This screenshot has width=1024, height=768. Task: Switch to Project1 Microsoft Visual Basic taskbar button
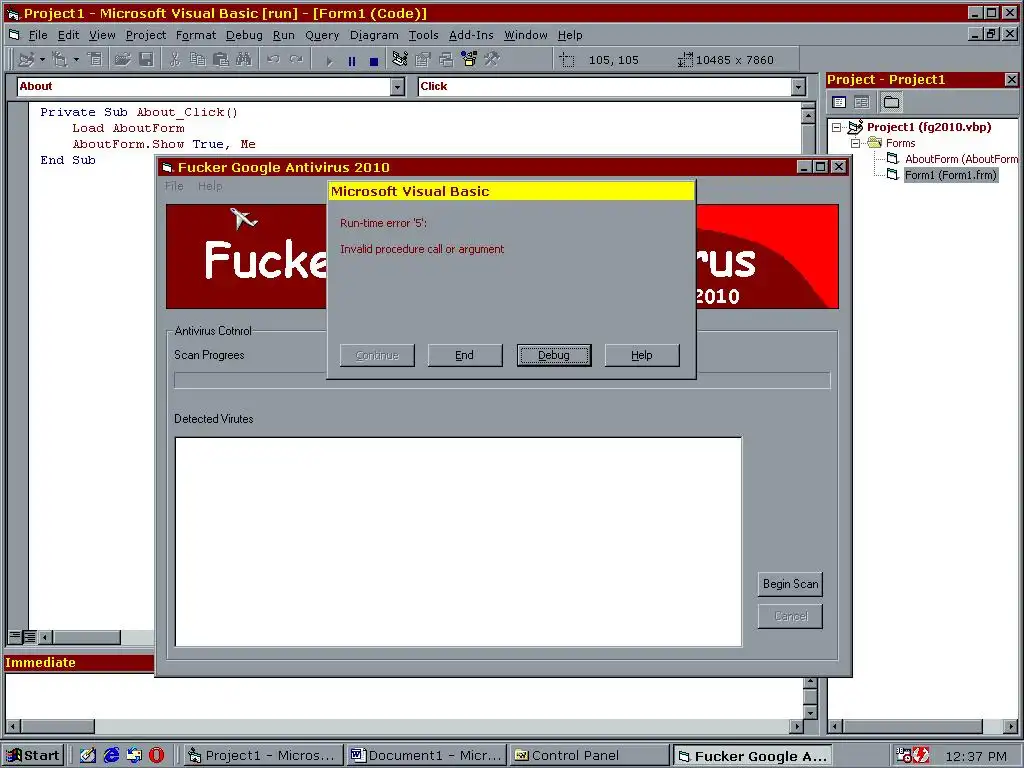263,756
